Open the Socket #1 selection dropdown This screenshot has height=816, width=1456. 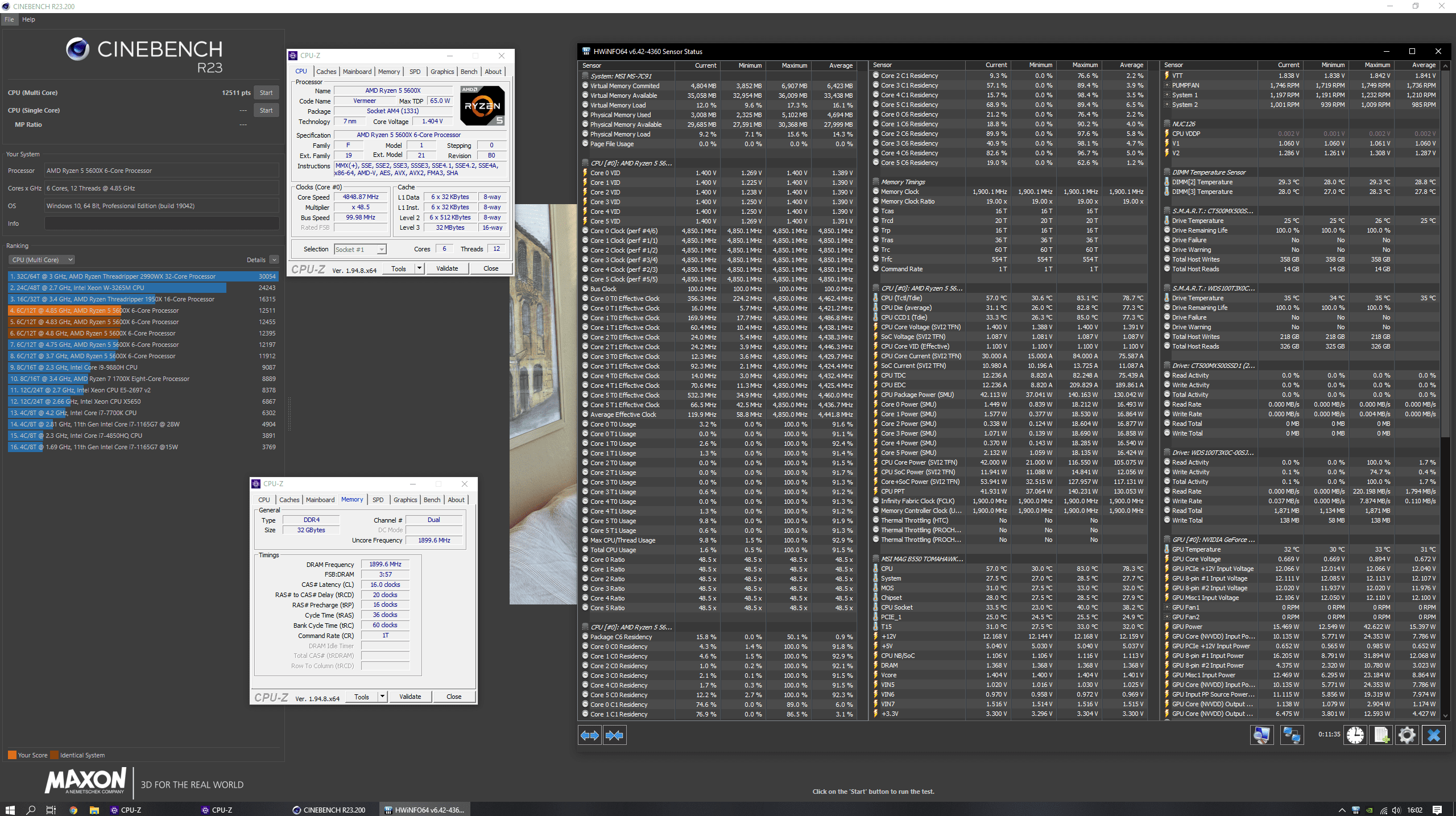click(x=360, y=249)
